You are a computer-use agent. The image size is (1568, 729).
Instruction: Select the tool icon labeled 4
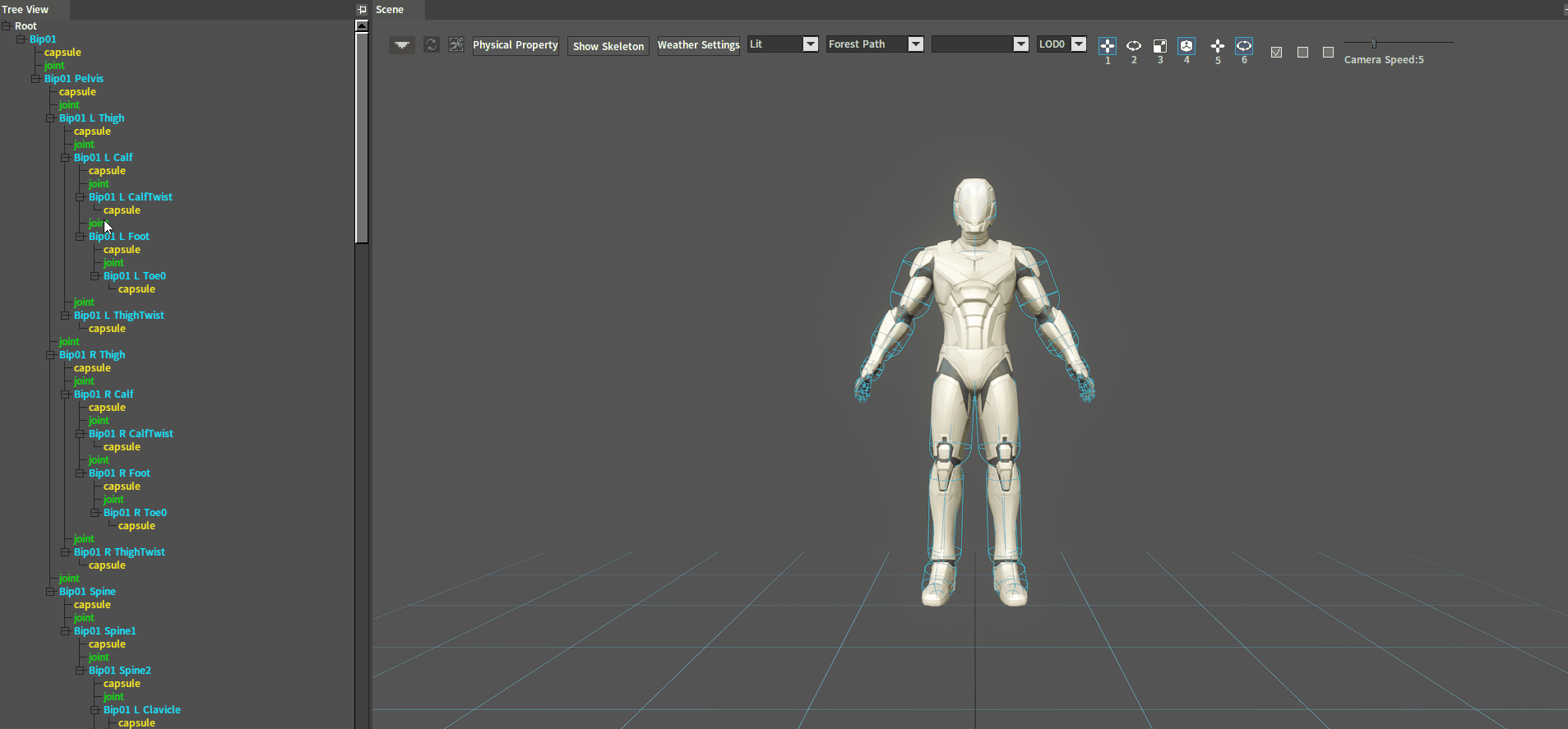click(1186, 46)
